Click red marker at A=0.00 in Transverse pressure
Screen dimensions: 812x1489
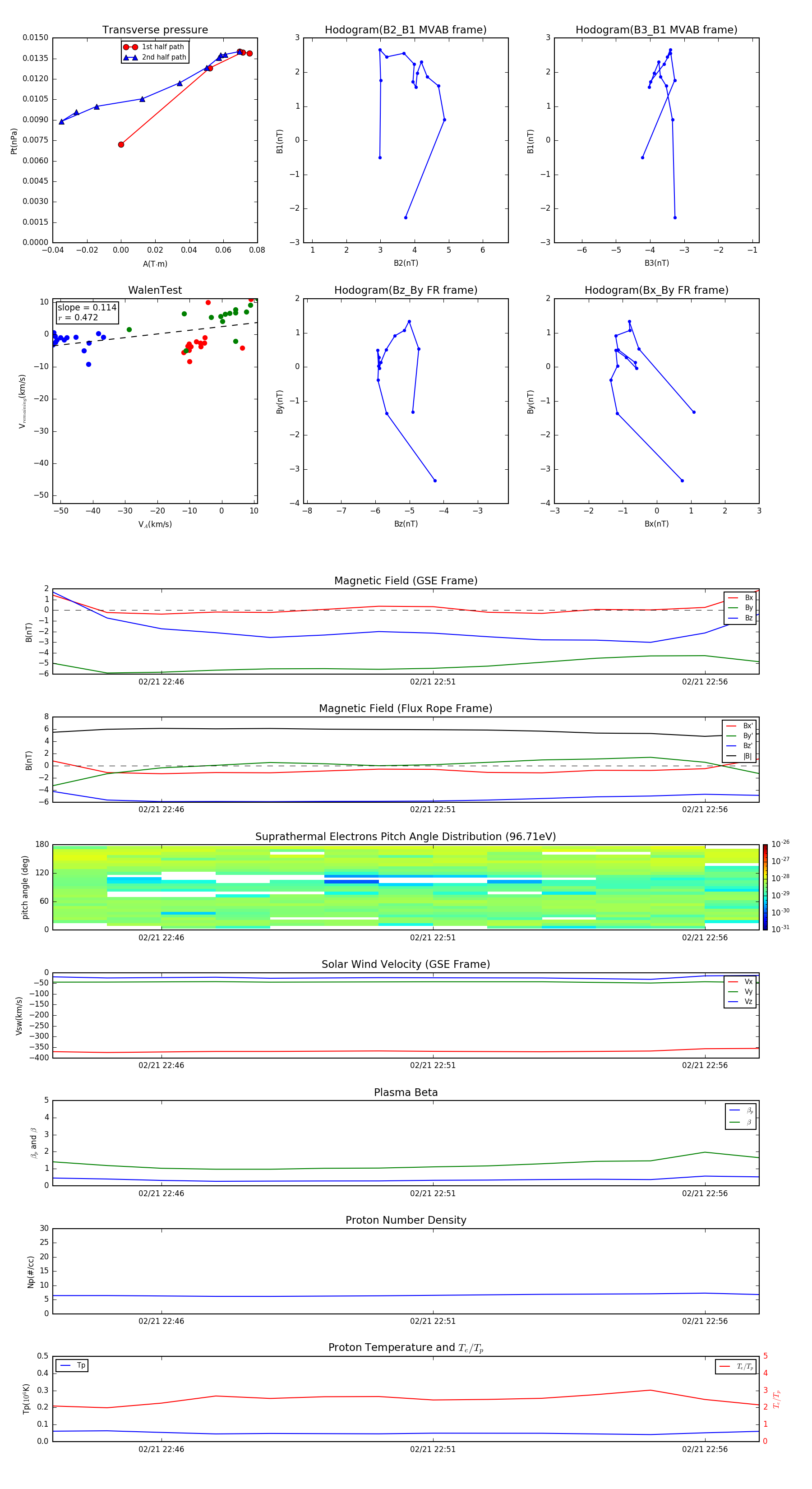pos(121,144)
